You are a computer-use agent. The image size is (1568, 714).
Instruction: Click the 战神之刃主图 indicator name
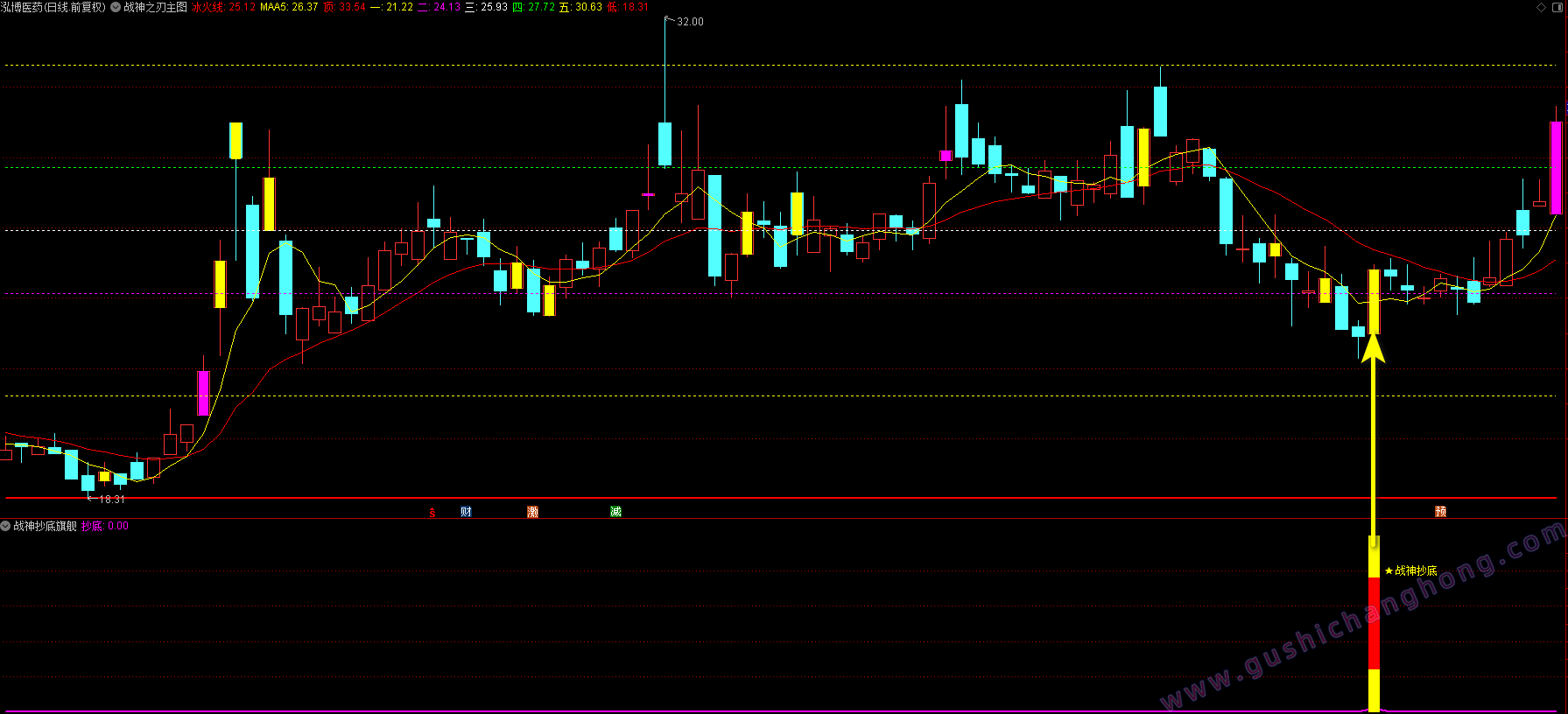tap(155, 7)
